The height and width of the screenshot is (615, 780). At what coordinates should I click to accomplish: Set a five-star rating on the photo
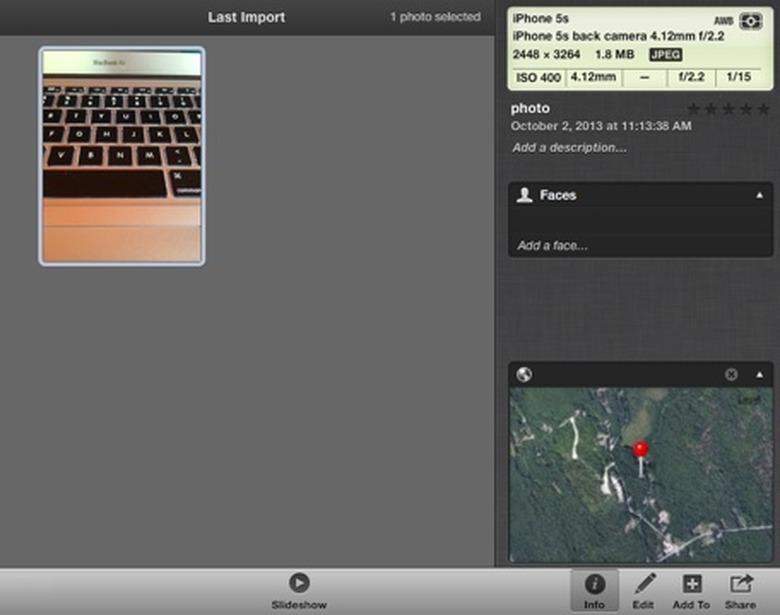(762, 108)
